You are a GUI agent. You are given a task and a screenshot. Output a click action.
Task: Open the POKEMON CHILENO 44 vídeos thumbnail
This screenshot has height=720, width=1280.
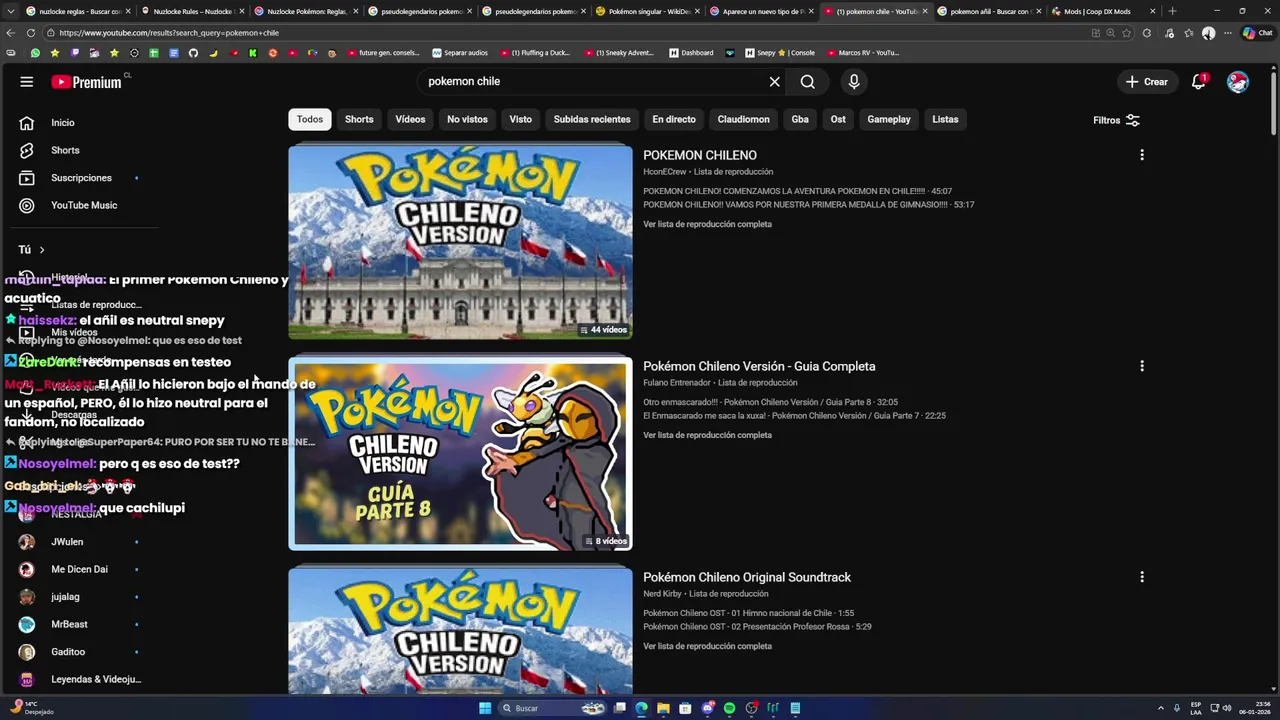pyautogui.click(x=460, y=242)
